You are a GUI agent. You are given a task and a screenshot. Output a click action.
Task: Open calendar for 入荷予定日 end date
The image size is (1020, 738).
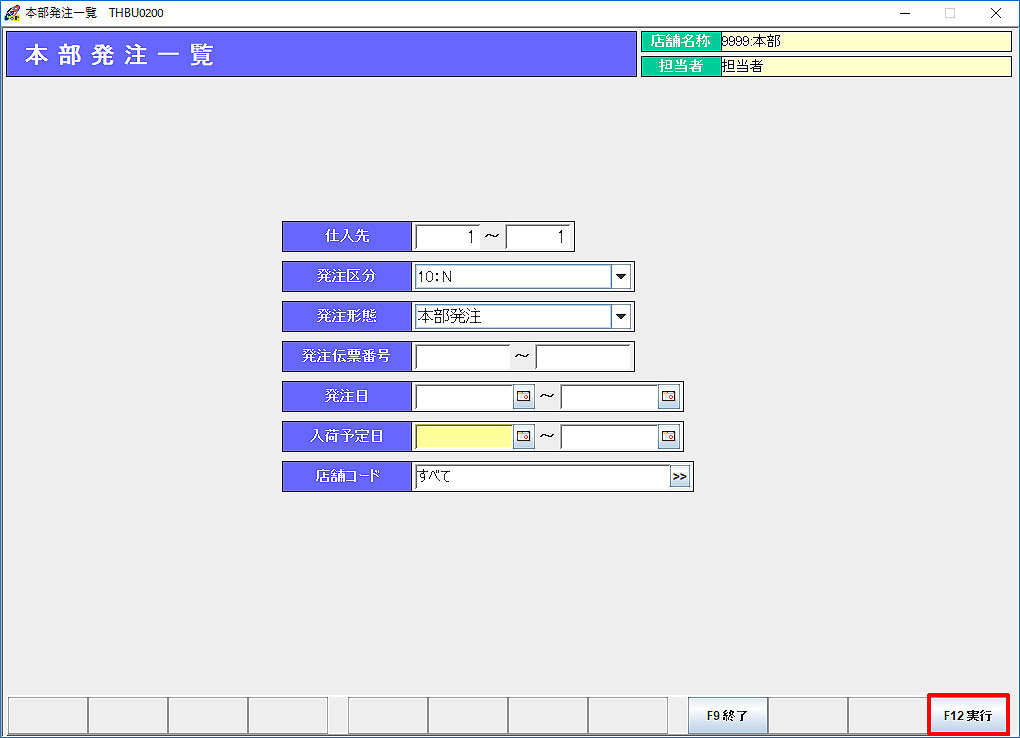(669, 436)
